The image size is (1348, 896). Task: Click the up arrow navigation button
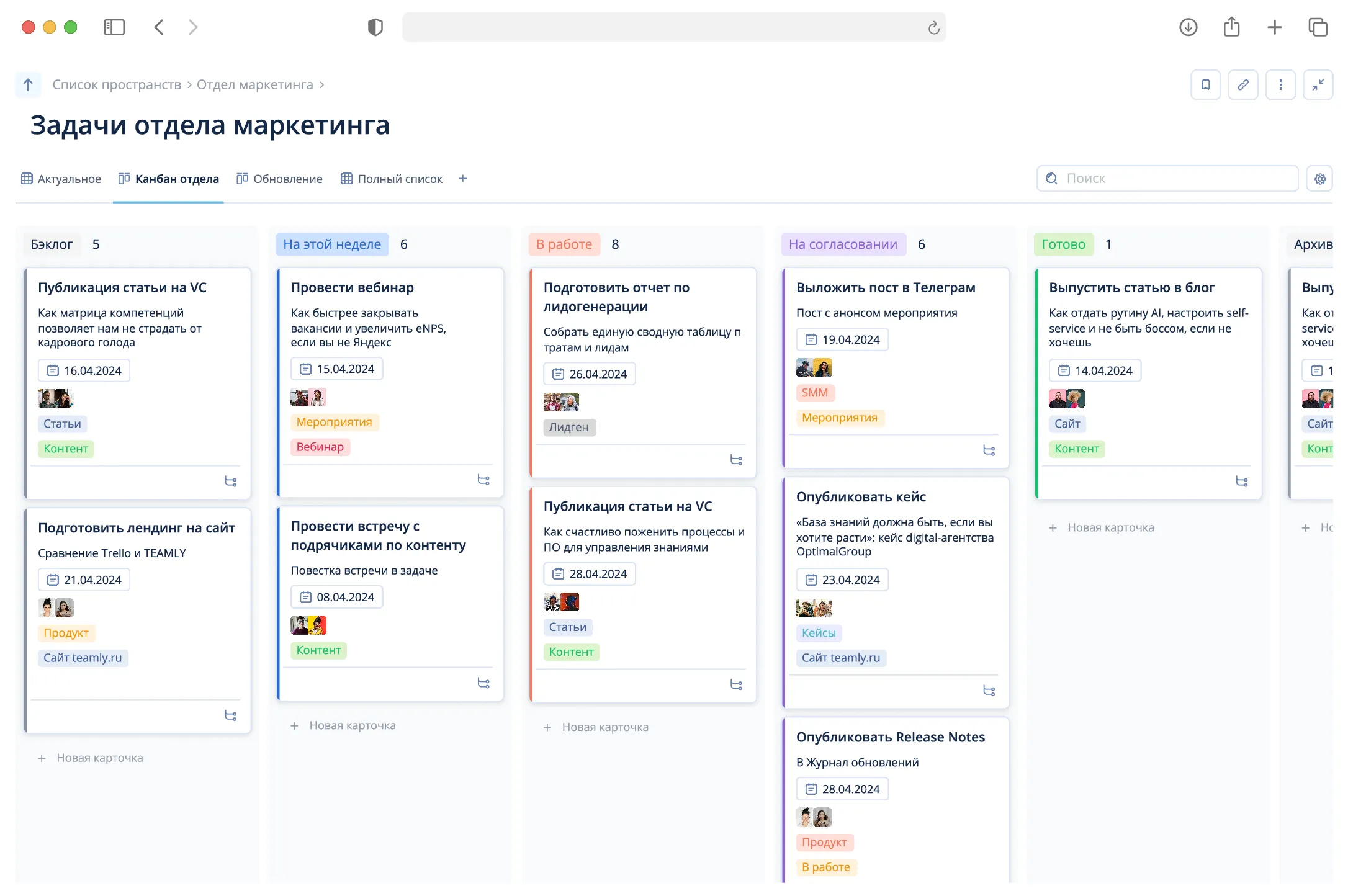pyautogui.click(x=28, y=85)
